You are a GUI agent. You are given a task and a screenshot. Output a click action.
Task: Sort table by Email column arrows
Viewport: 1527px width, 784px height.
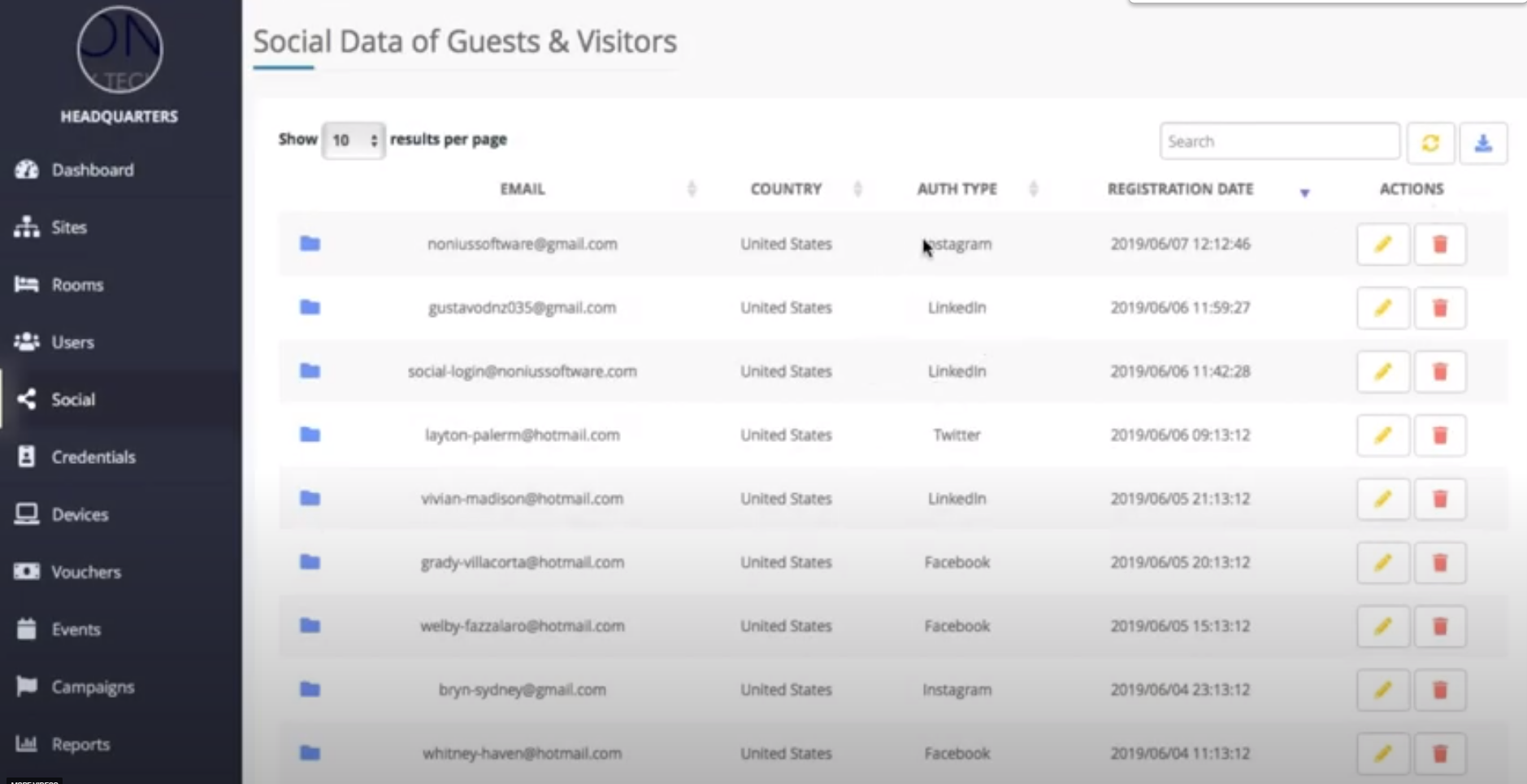(x=692, y=189)
